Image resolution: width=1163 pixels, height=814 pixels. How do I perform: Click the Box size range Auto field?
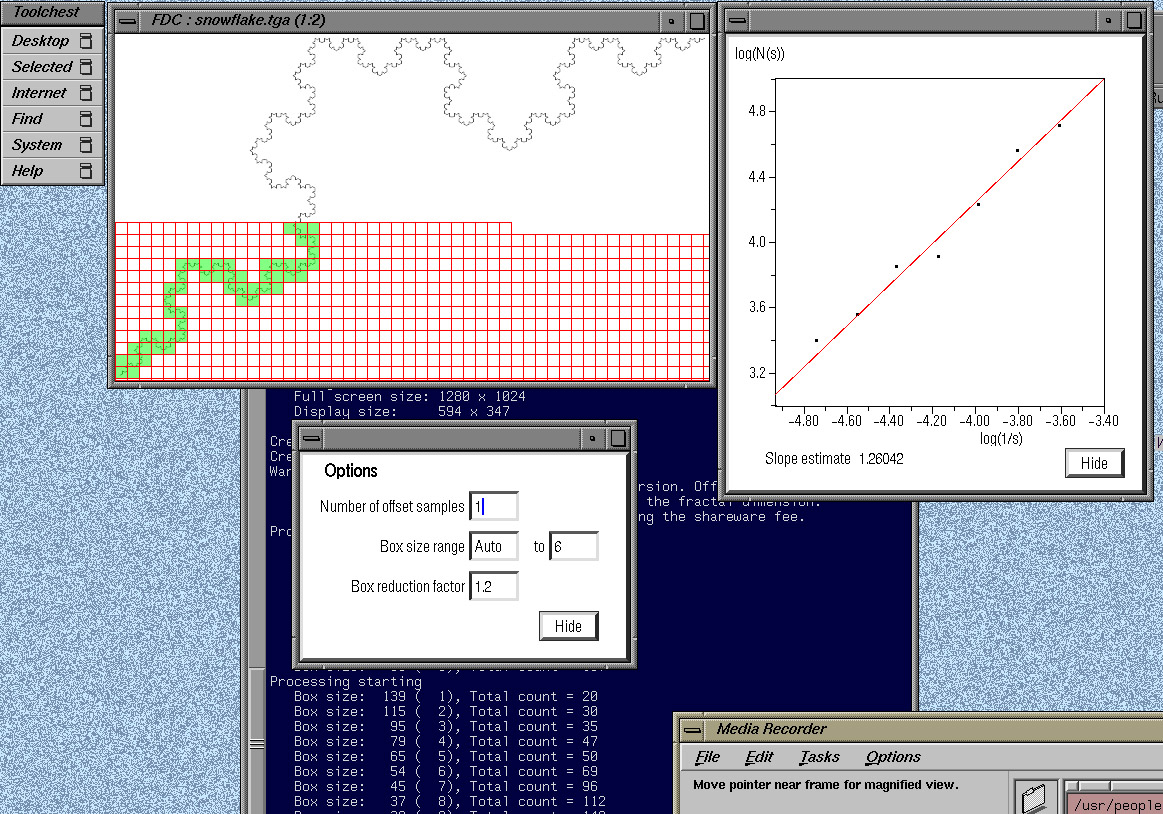point(493,547)
